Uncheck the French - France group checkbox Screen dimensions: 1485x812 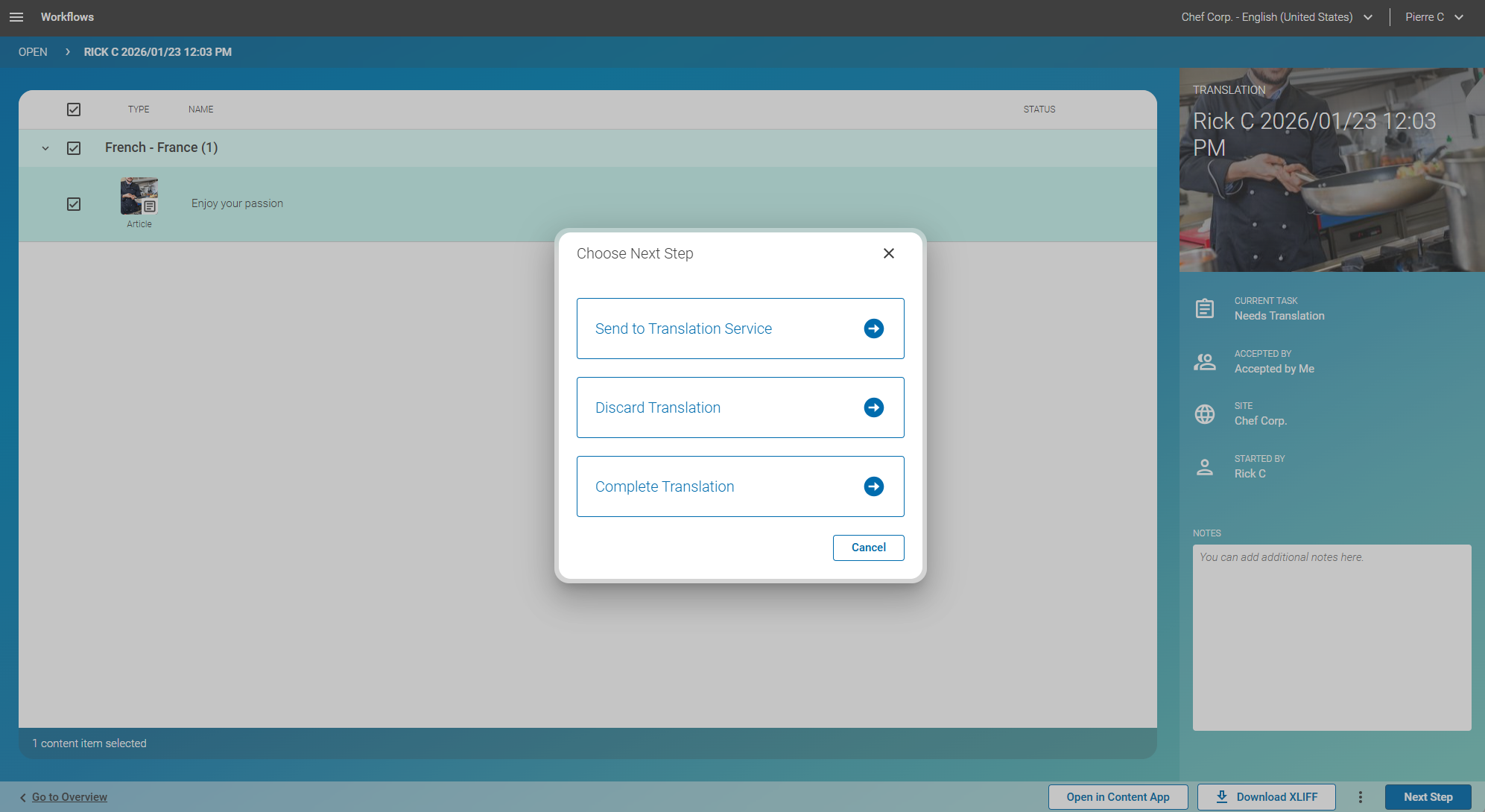pos(74,148)
